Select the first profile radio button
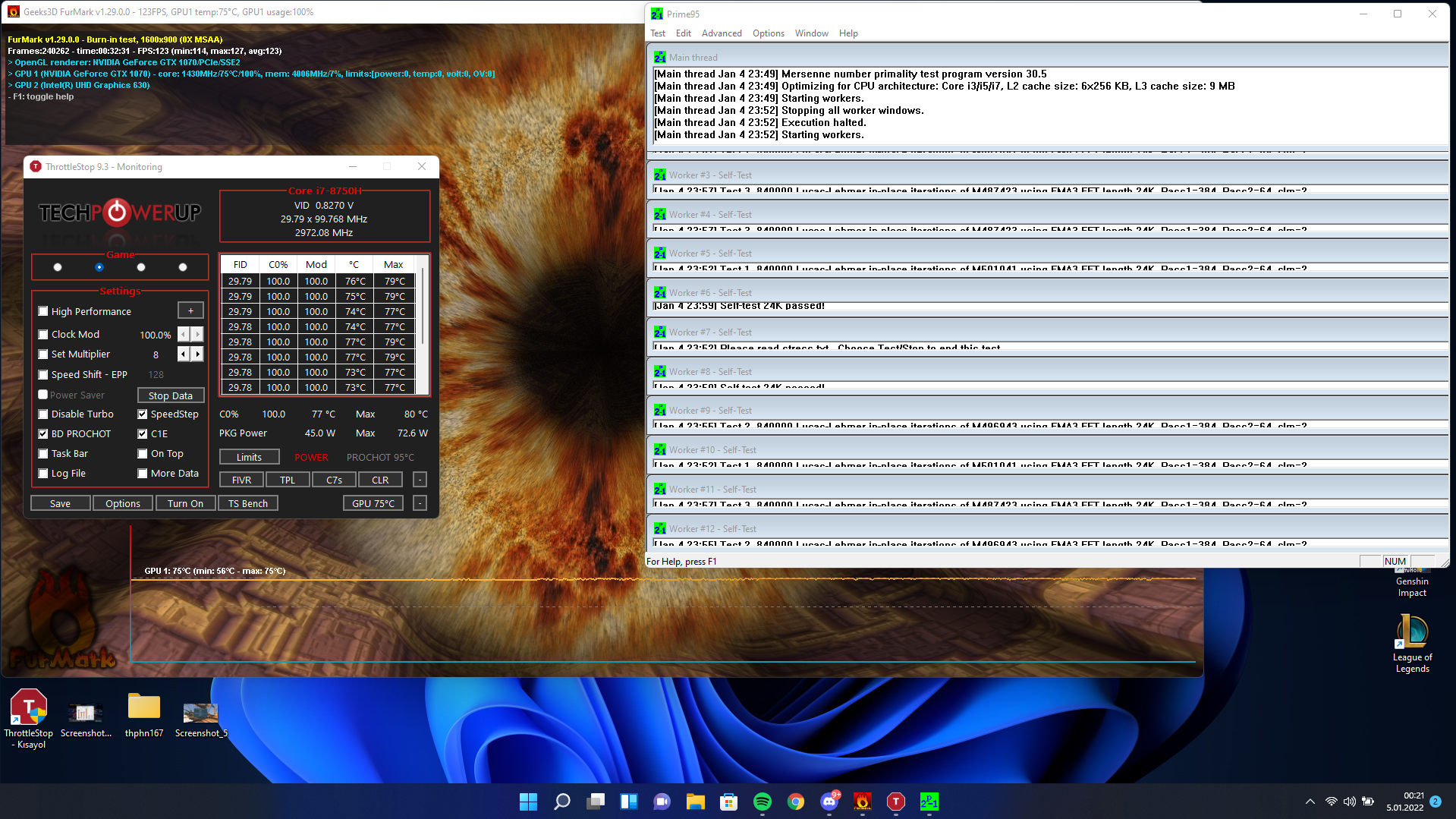 click(x=58, y=267)
